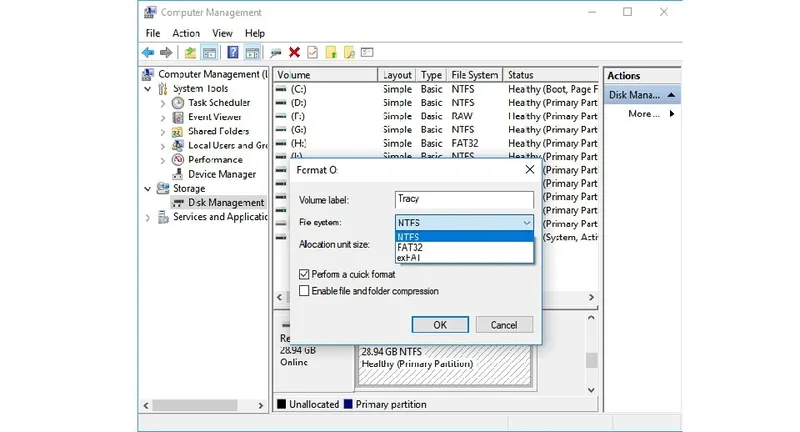
Task: Click the Forward arrow toolbar icon
Action: [166, 53]
